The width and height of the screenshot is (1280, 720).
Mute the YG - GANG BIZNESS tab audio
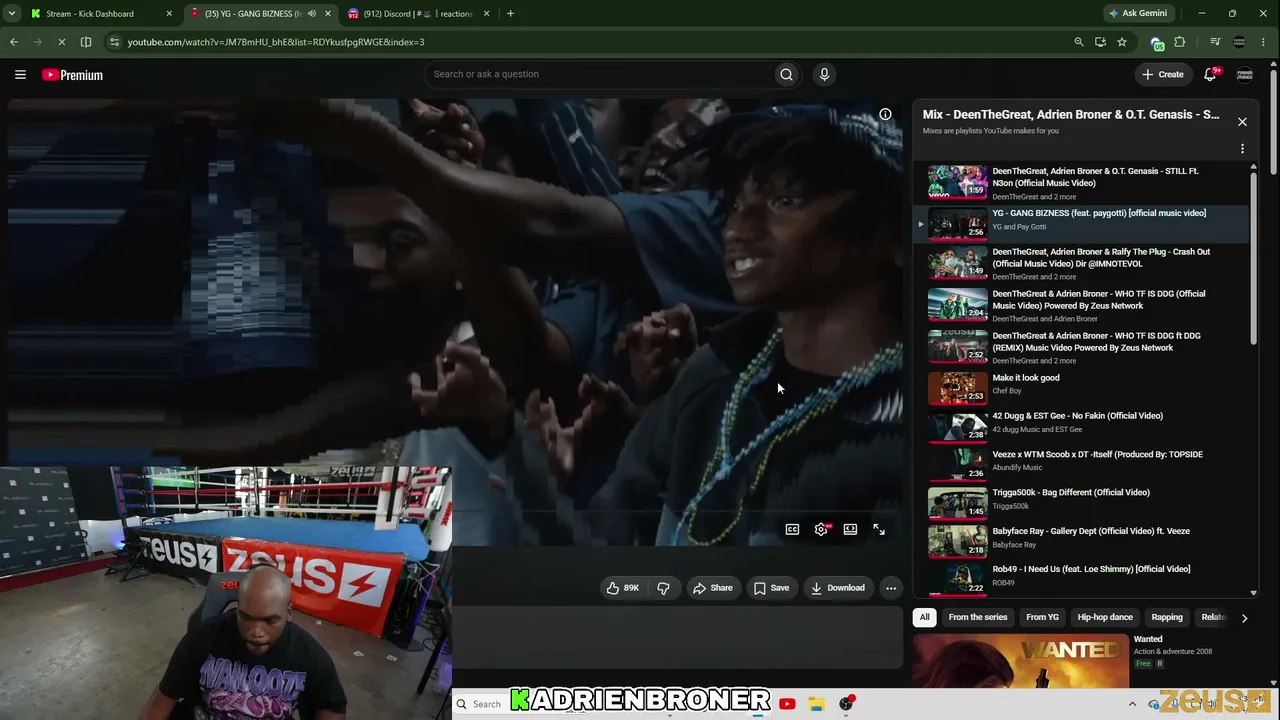pos(312,14)
